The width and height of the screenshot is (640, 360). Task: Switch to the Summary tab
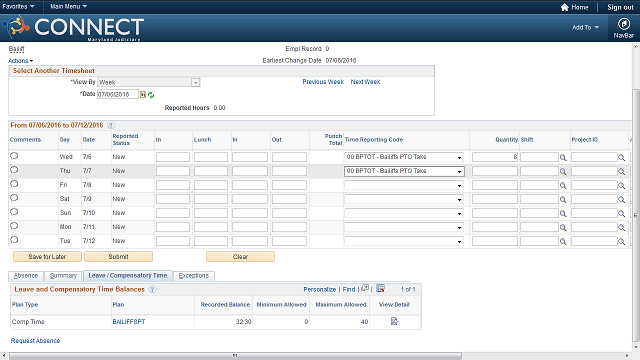[x=63, y=276]
